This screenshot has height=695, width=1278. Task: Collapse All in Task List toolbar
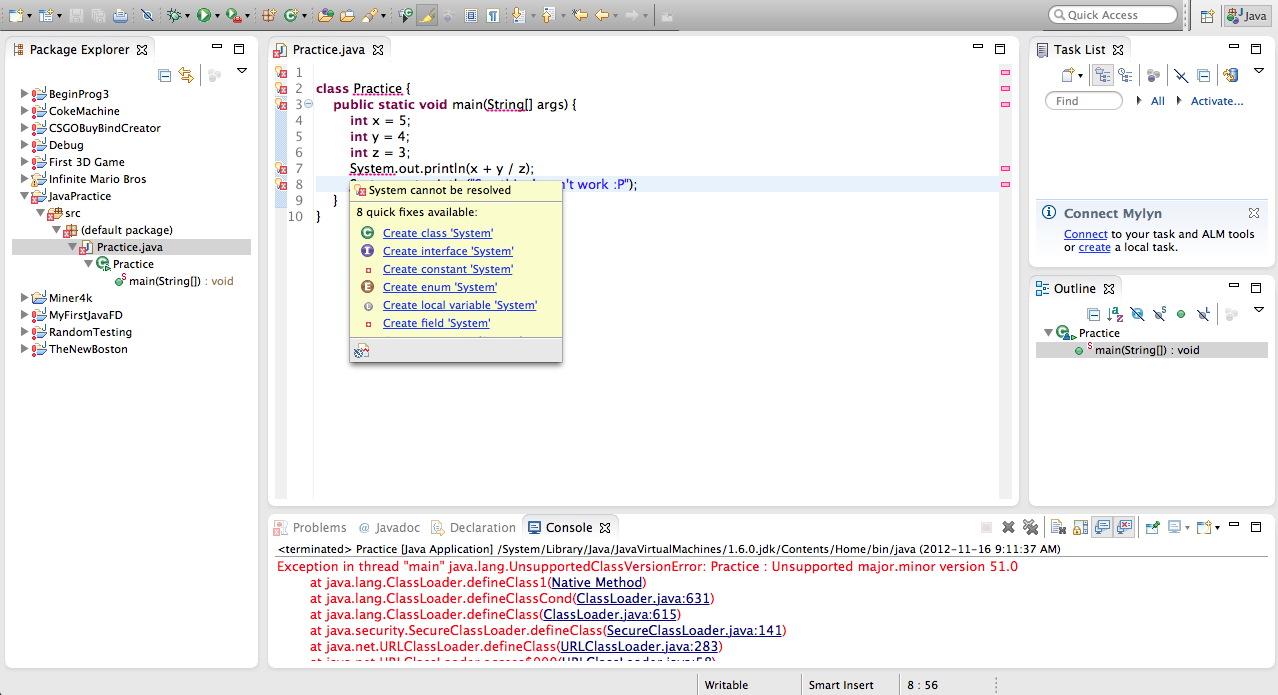click(1204, 75)
